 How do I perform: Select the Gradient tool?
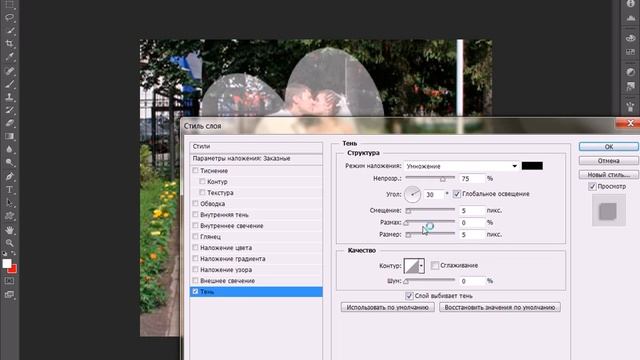tap(9, 136)
